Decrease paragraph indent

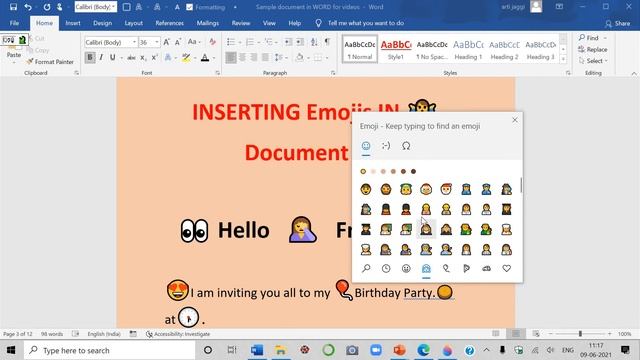(x=288, y=42)
